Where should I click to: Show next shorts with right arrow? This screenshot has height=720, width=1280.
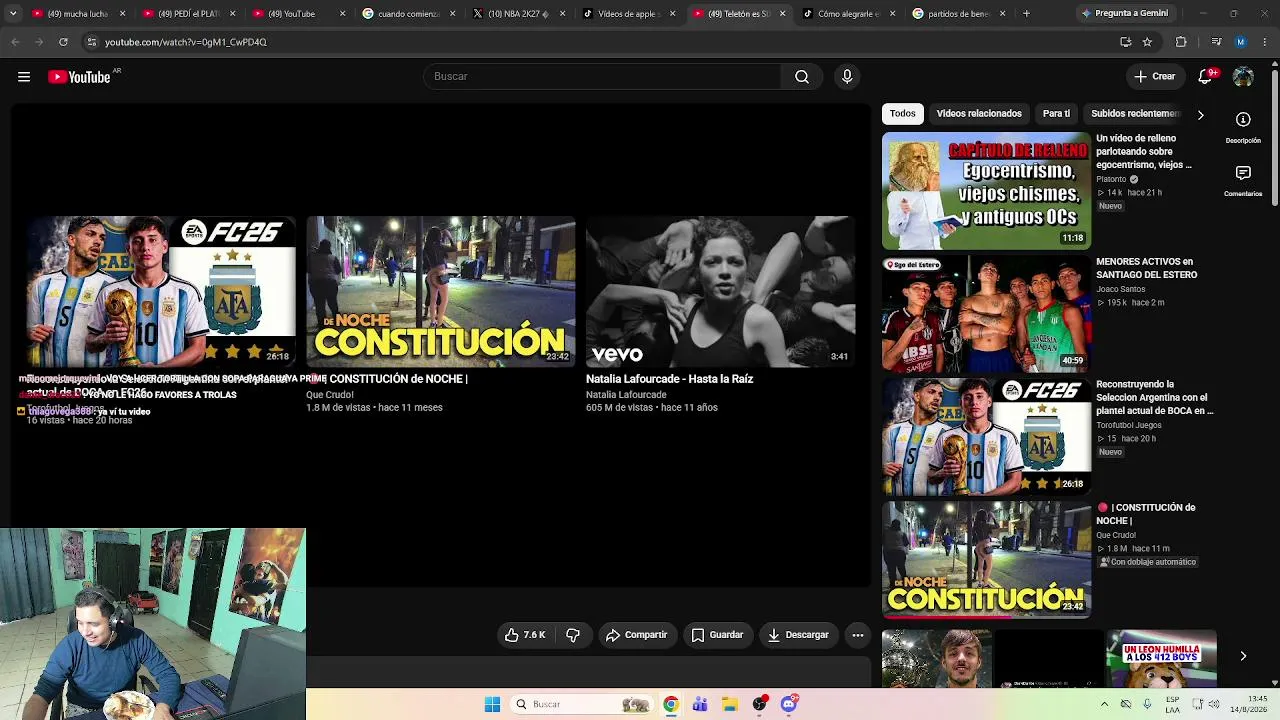(1243, 656)
